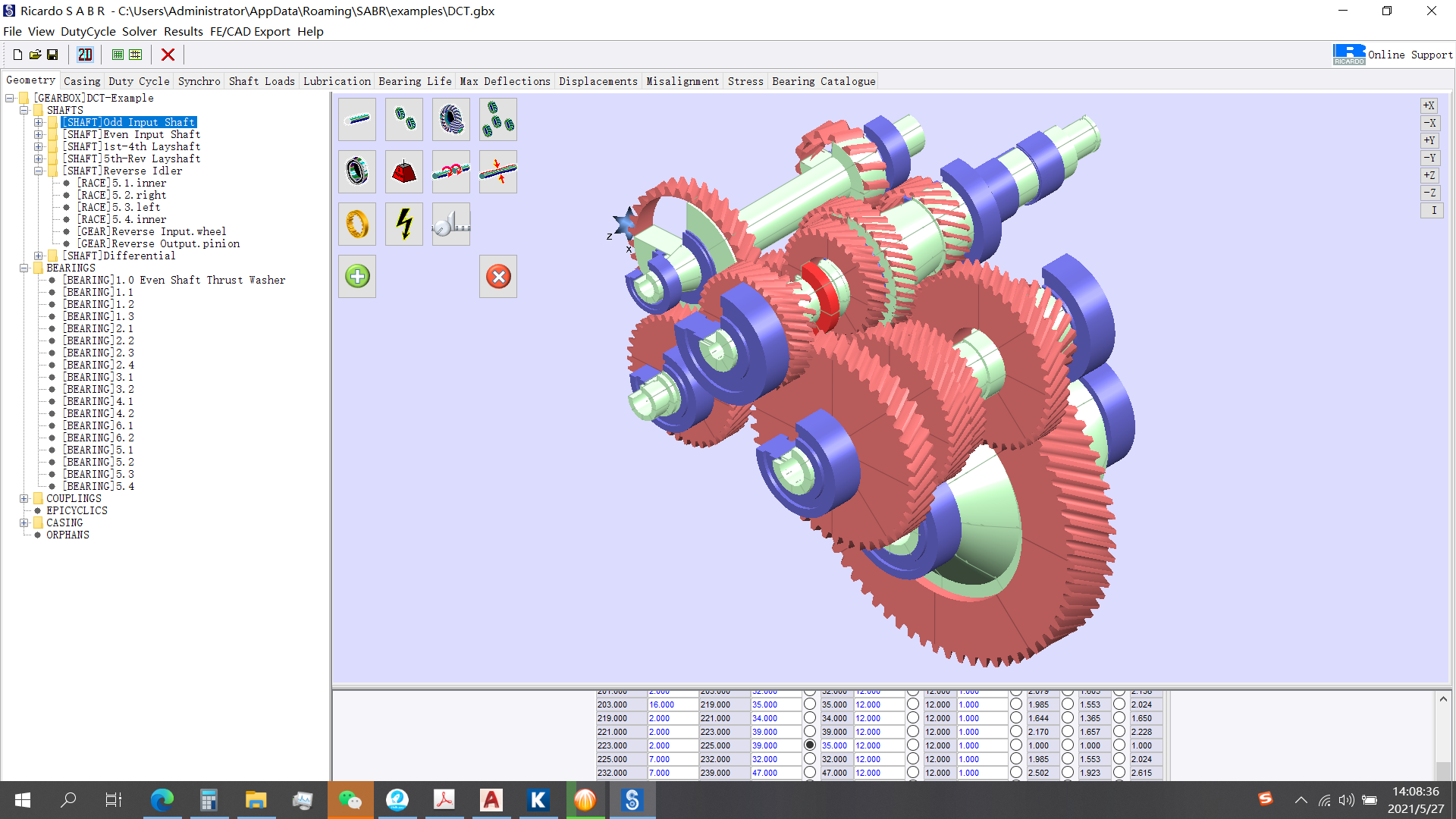Open Microsoft Edge from the taskbar
The height and width of the screenshot is (819, 1456).
pyautogui.click(x=162, y=800)
